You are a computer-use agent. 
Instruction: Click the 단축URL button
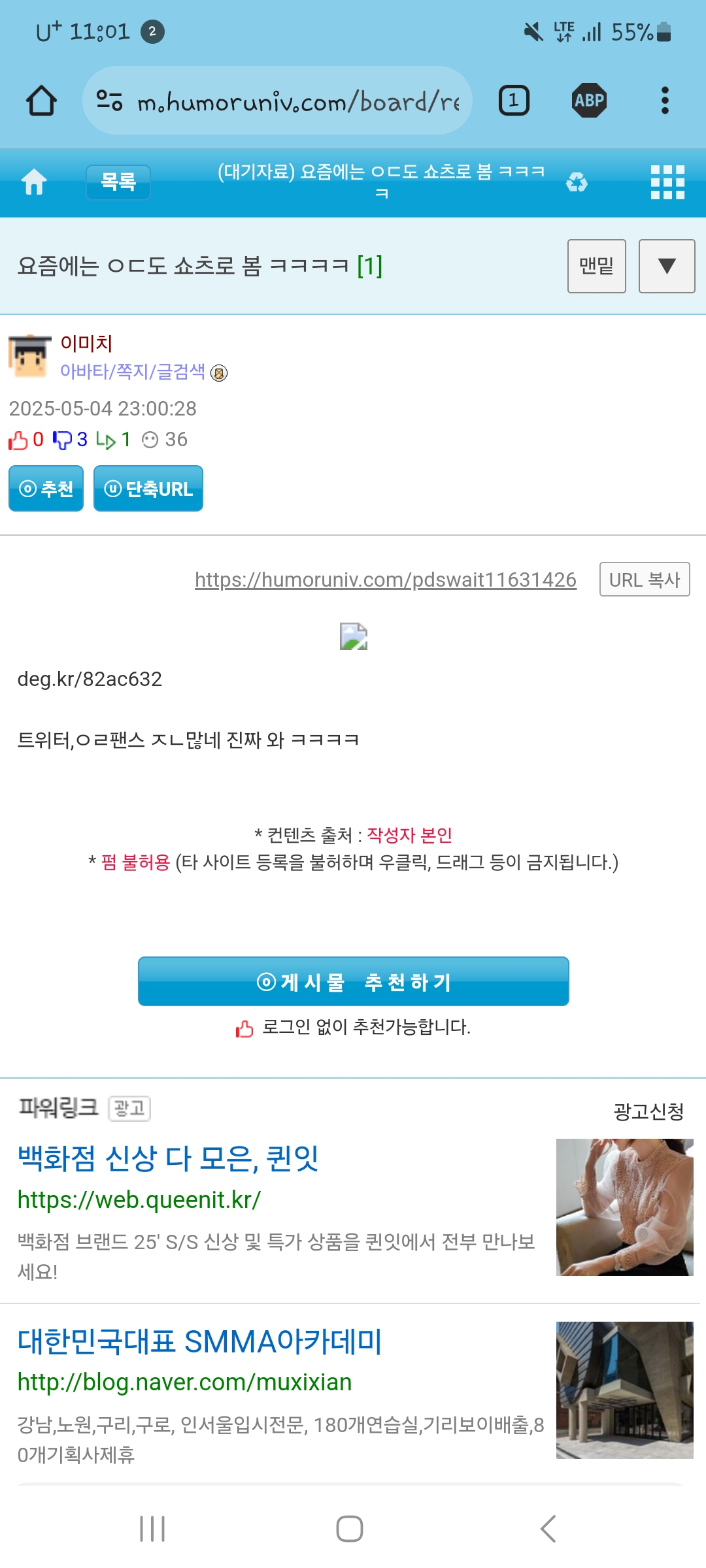pyautogui.click(x=148, y=488)
